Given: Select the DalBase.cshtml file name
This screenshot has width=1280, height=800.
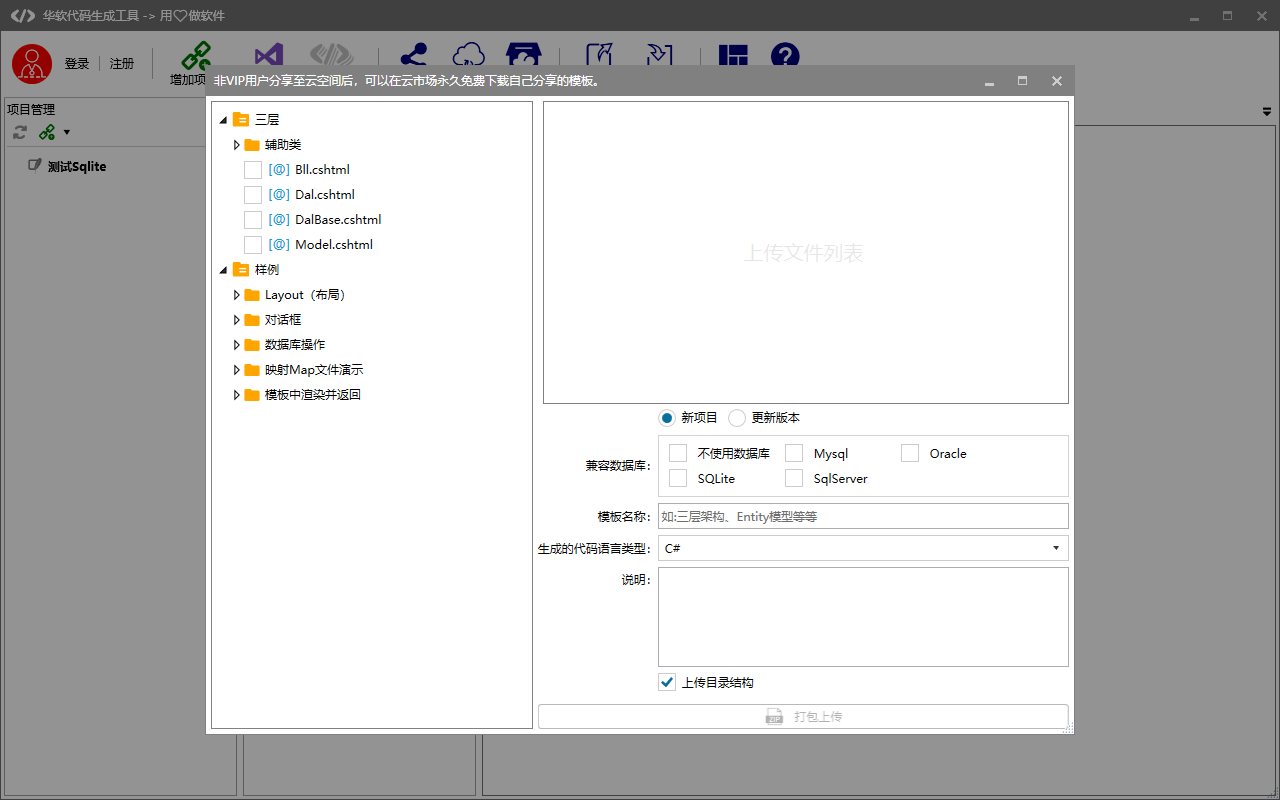Looking at the screenshot, I should point(338,220).
